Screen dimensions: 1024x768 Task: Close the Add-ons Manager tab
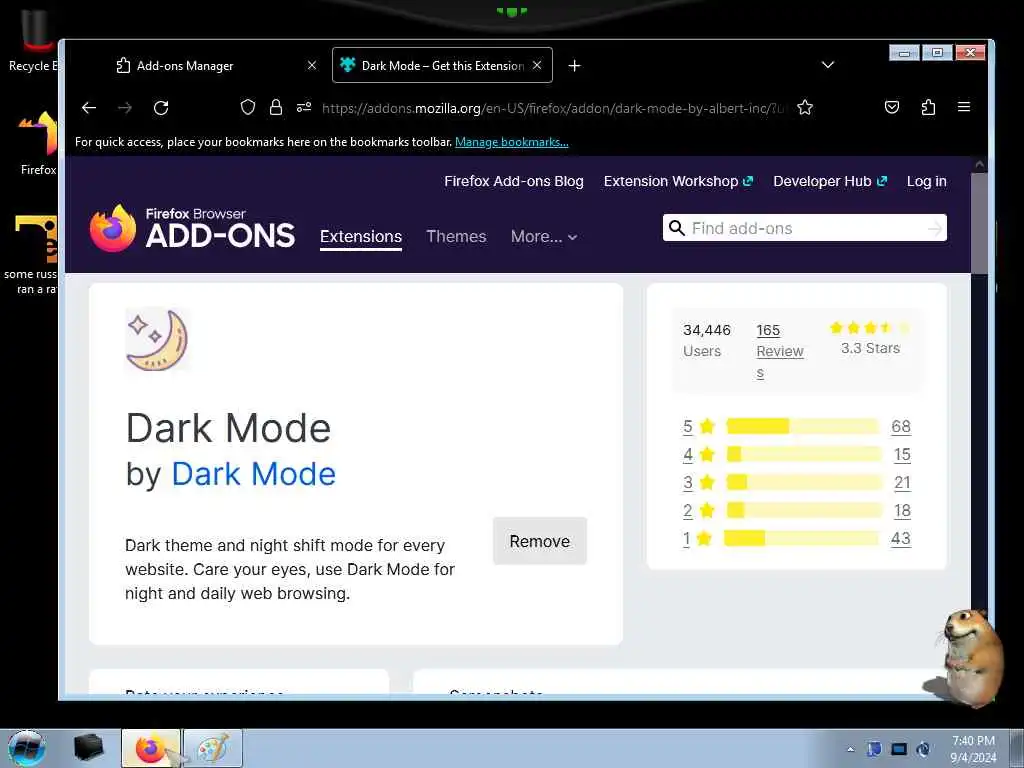coord(312,65)
